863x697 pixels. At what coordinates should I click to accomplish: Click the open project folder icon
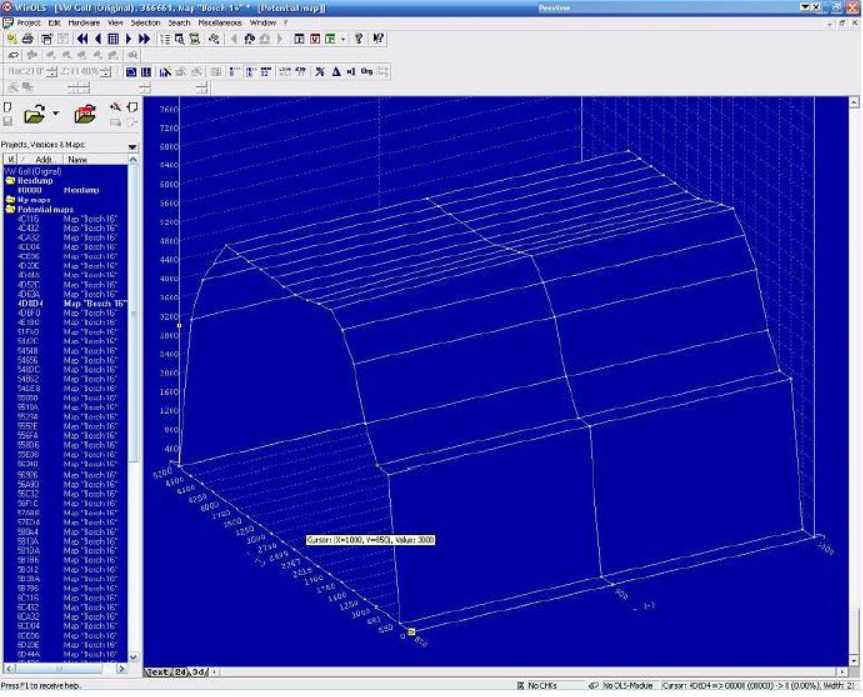pyautogui.click(x=35, y=114)
